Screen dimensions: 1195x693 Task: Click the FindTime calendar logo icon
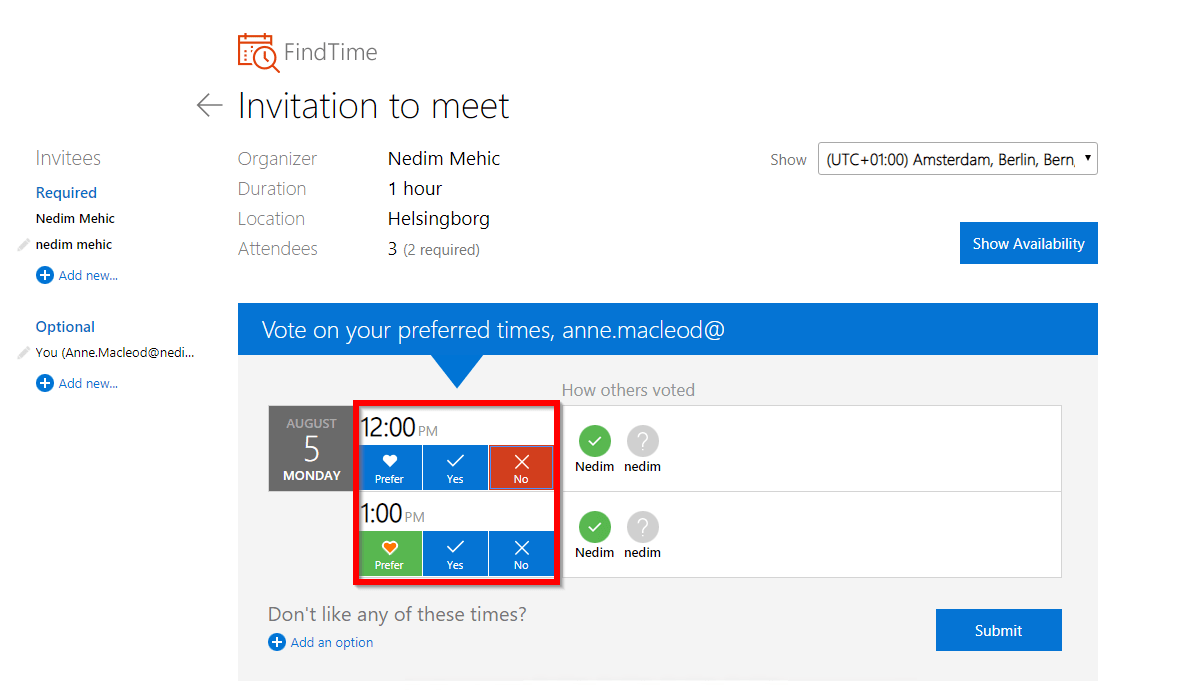[x=258, y=53]
